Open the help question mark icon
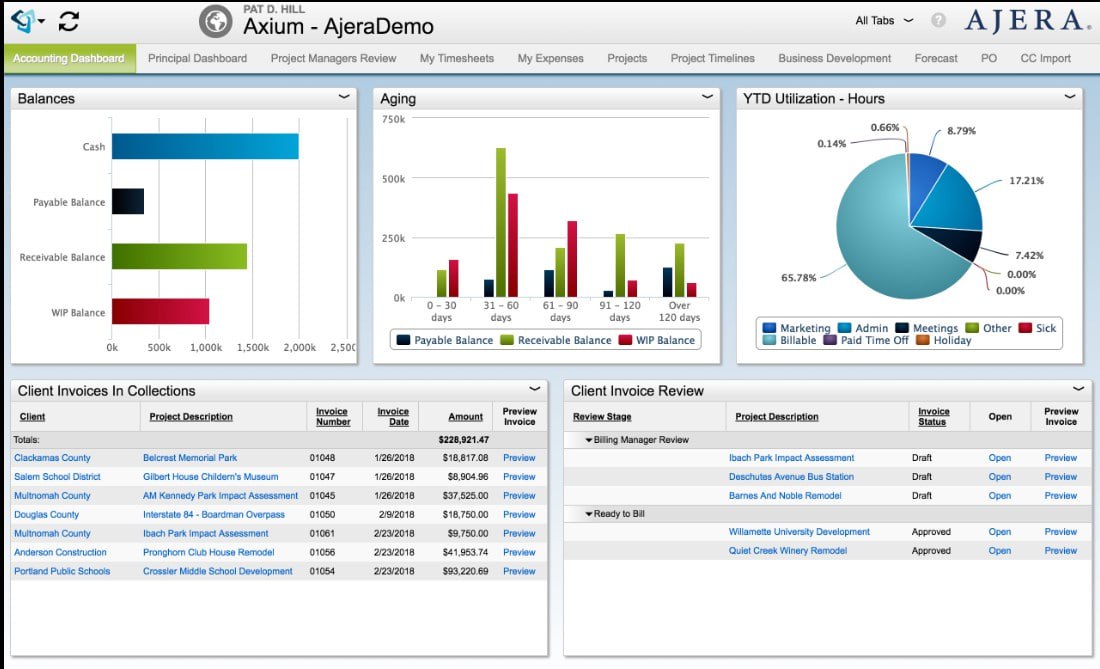 pyautogui.click(x=938, y=20)
